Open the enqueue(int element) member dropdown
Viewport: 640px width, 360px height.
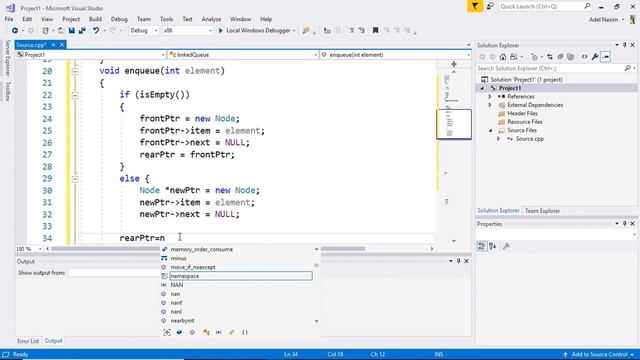pos(396,55)
